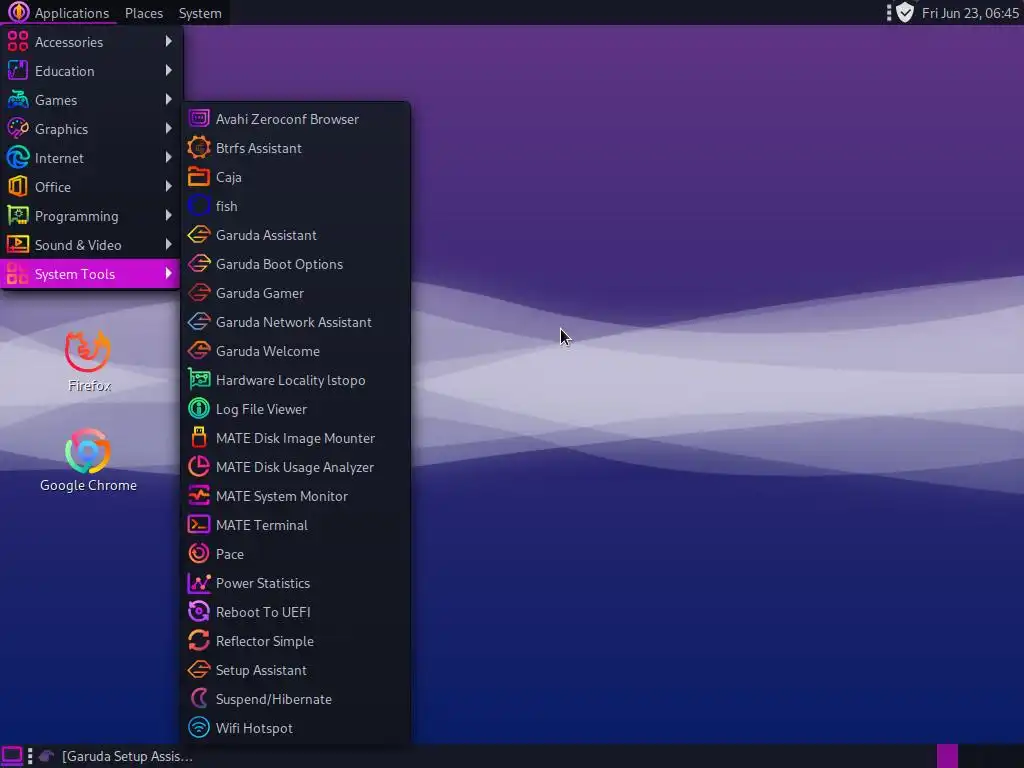Open Wifi Hotspot icon

(199, 728)
